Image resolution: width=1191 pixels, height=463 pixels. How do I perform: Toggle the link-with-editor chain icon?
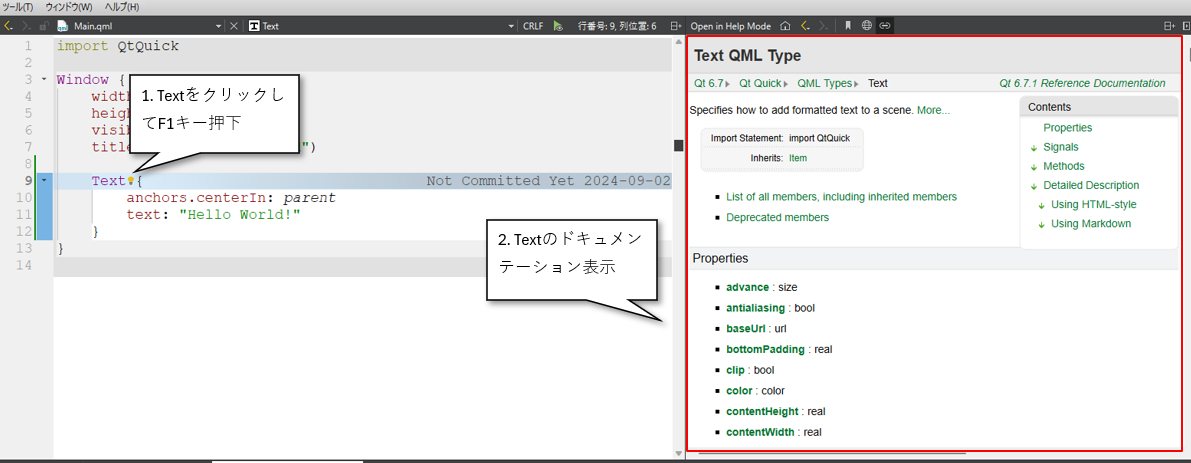point(884,26)
